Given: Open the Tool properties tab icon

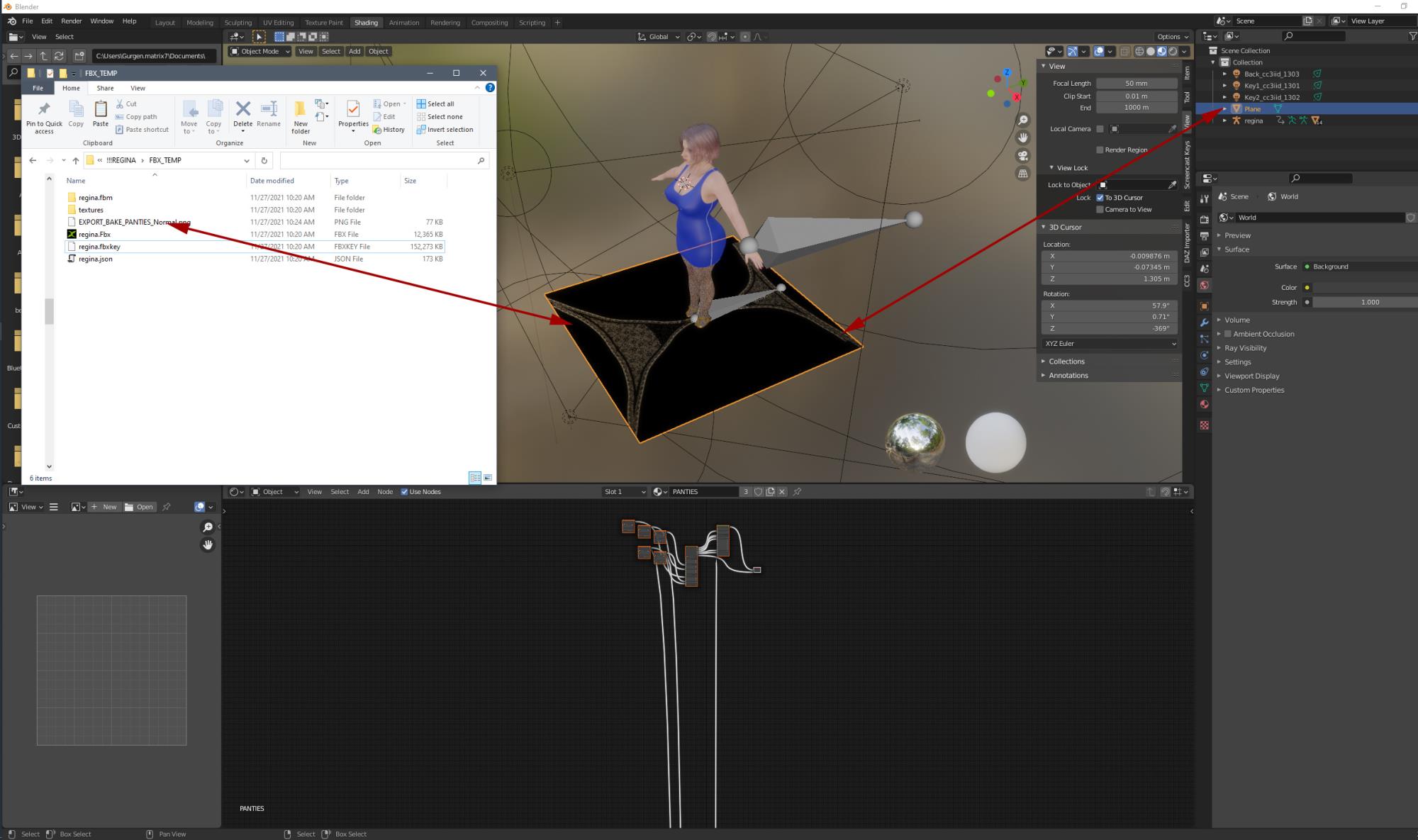Looking at the screenshot, I should [x=1204, y=199].
